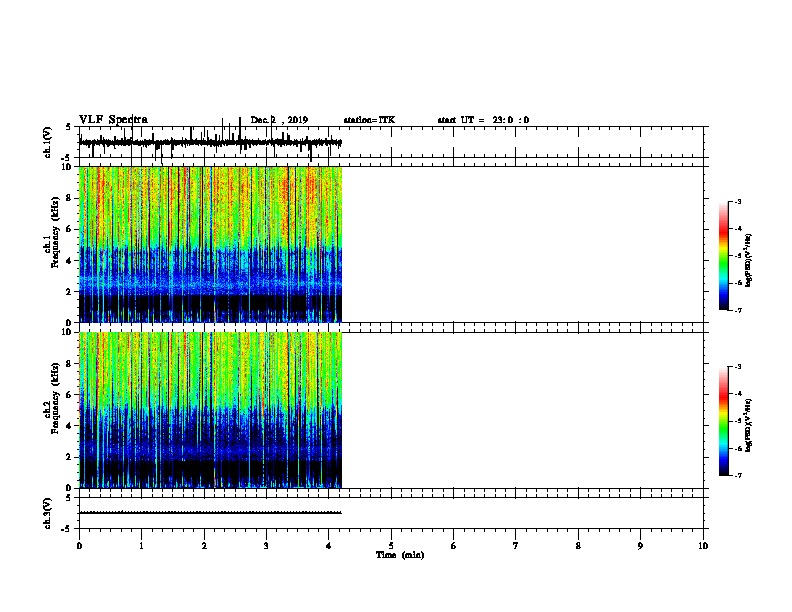Click the ch.1 Frequency (kHz) axis label

52,233
